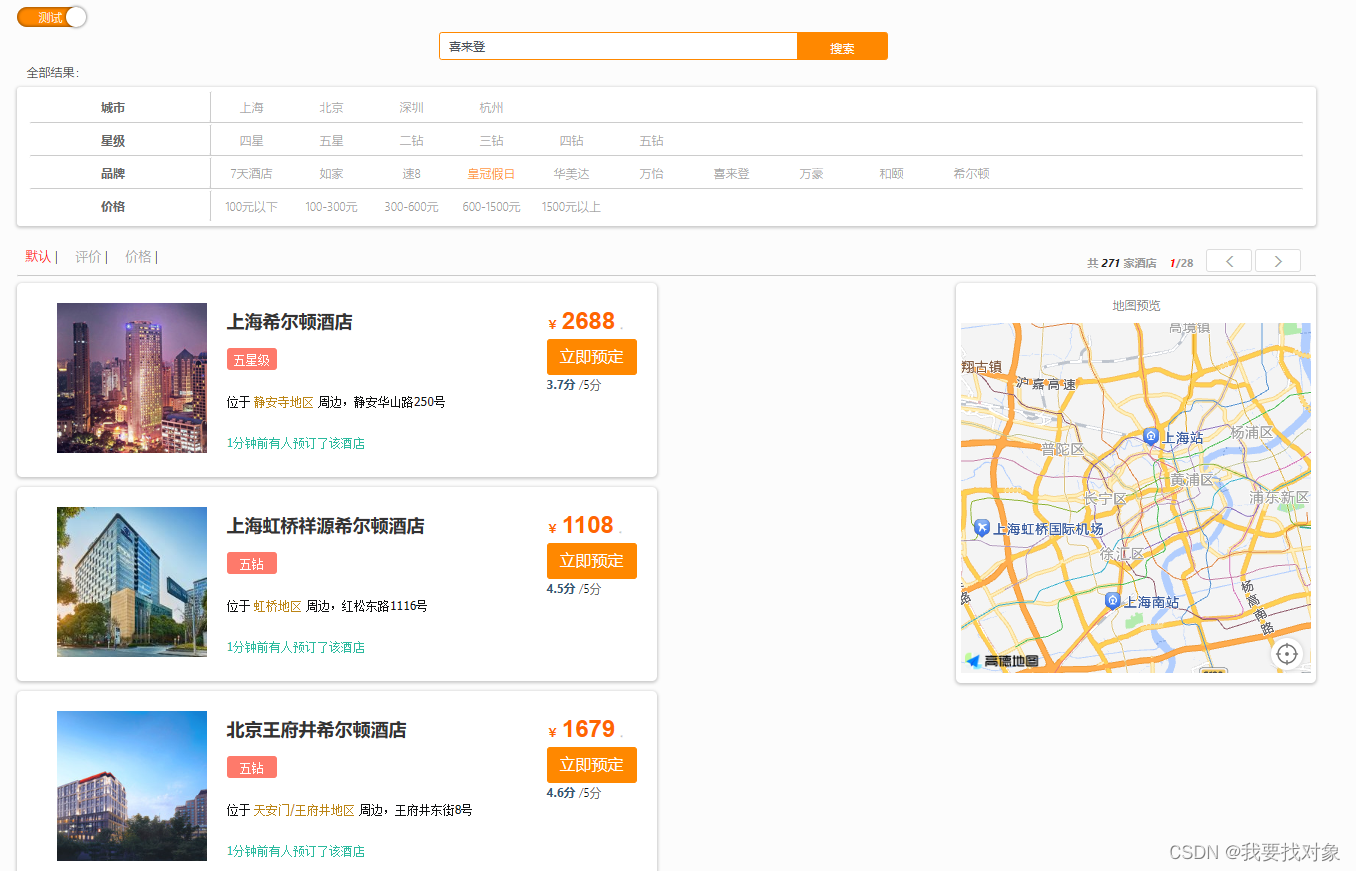1356x871 pixels.
Task: Click 地图预览 heading
Action: tap(1136, 306)
